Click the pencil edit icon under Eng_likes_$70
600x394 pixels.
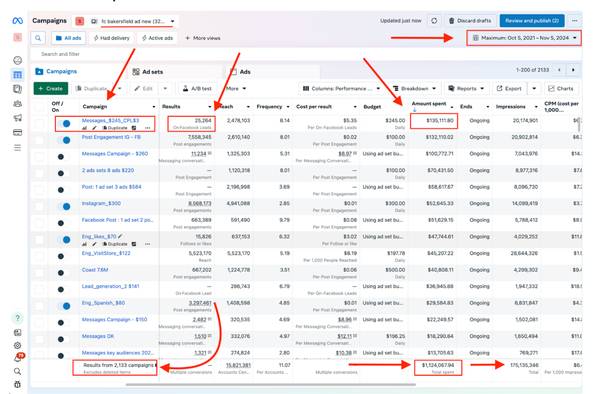click(x=94, y=244)
